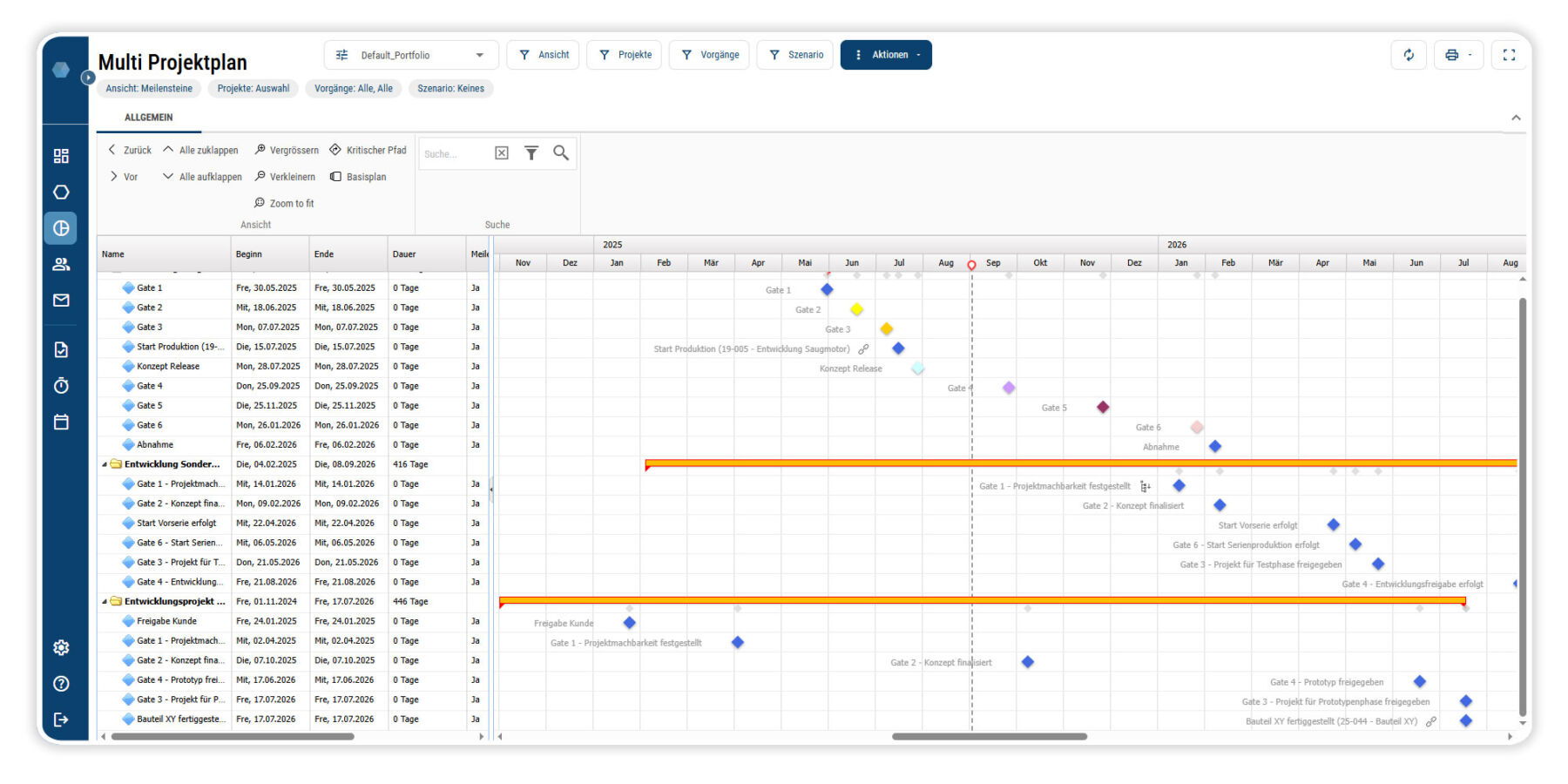Click Alle zuklappen button
This screenshot has width=1568, height=784.
200,150
